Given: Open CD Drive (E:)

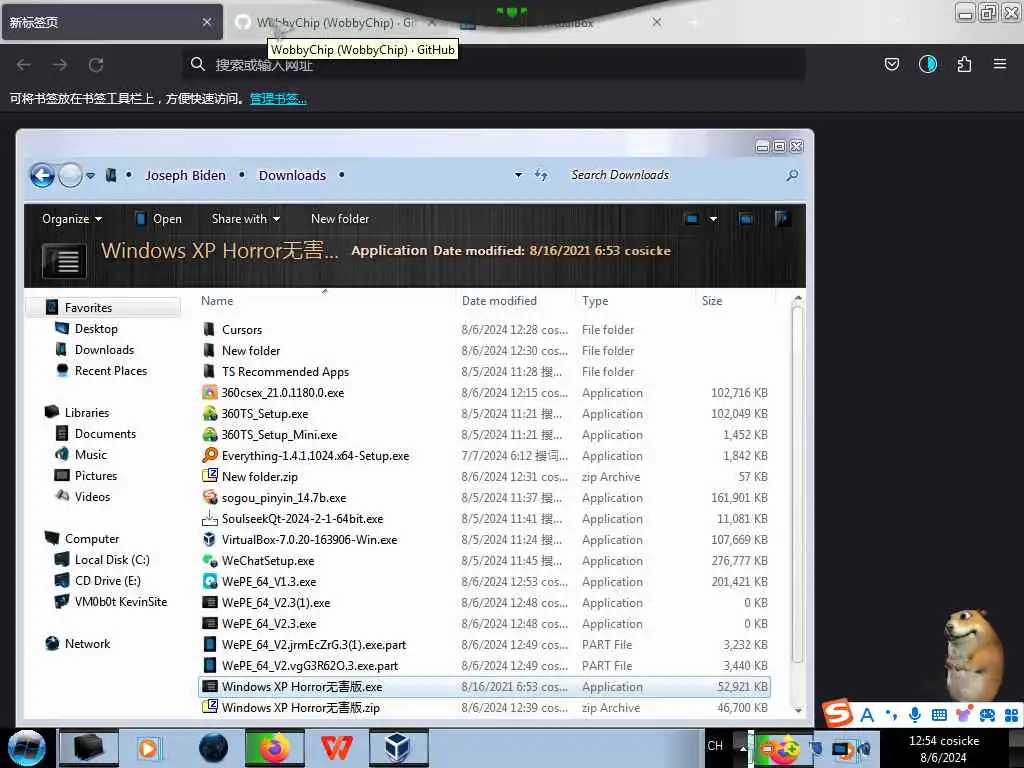Looking at the screenshot, I should 107,581.
